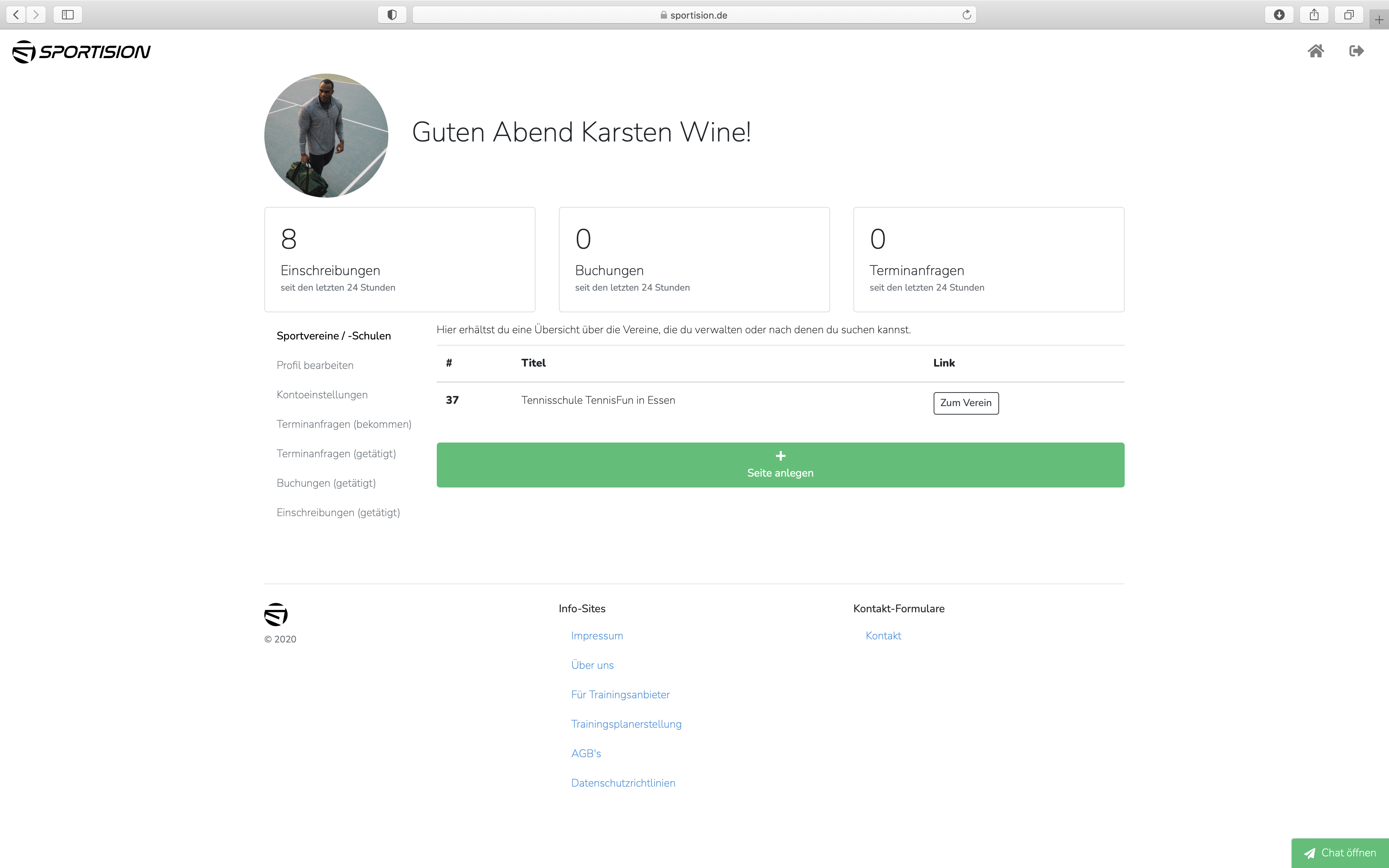Open Terminanfragen (getätigt) menu item
This screenshot has width=1389, height=868.
(336, 453)
